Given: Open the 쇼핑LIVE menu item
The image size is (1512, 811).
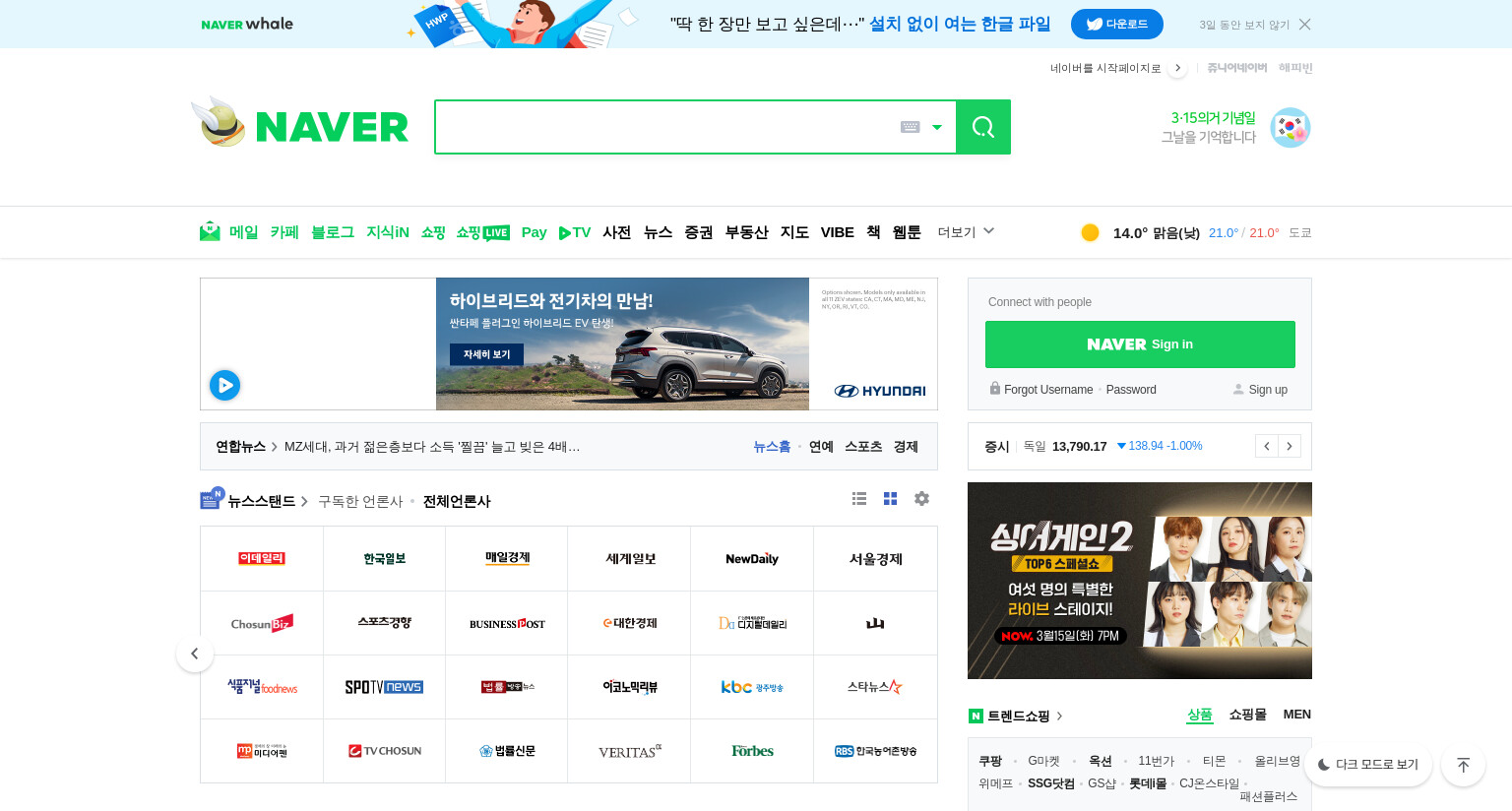Looking at the screenshot, I should pyautogui.click(x=482, y=232).
